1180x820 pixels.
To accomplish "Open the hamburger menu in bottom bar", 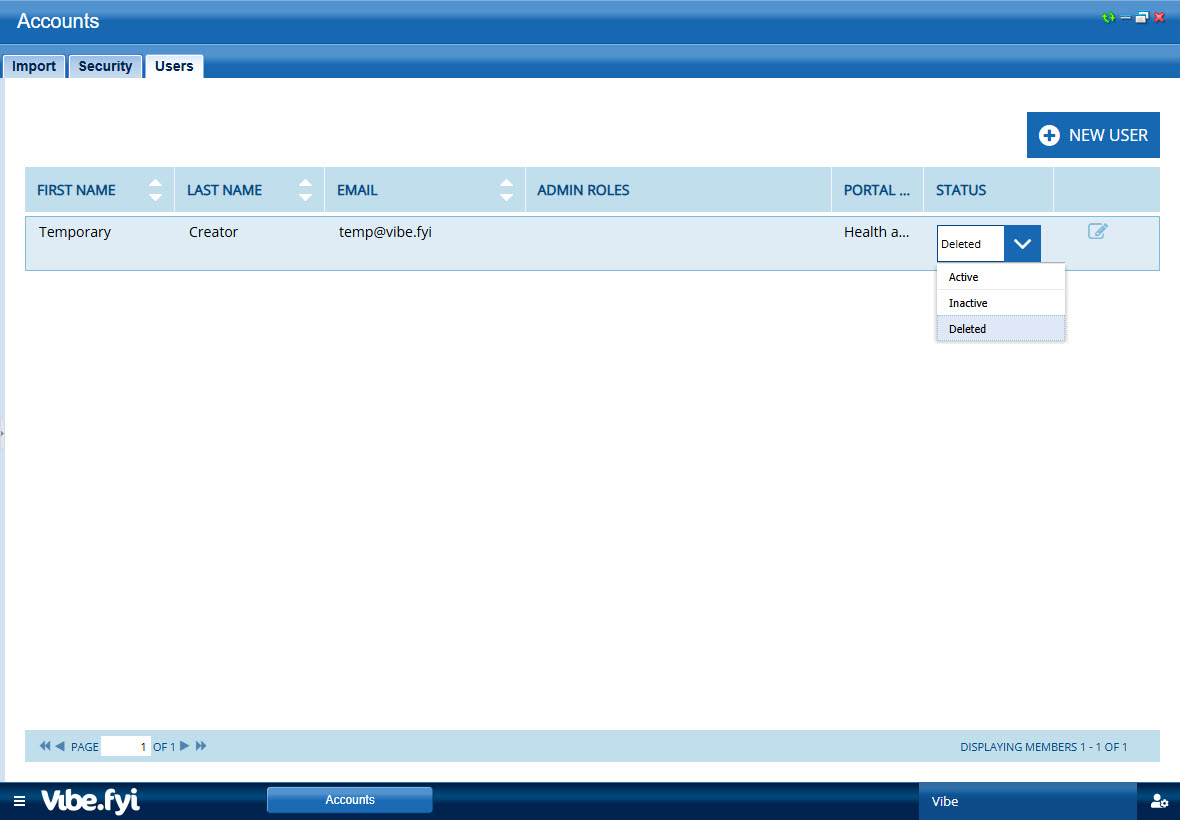I will coord(19,801).
